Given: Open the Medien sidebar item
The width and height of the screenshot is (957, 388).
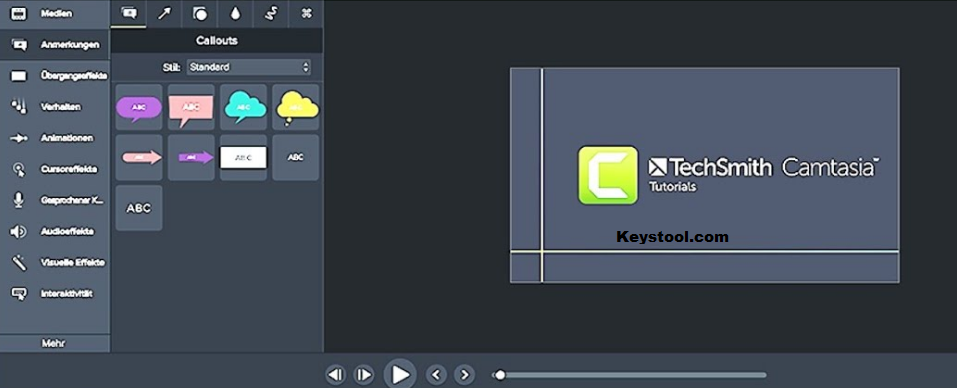Looking at the screenshot, I should click(55, 13).
